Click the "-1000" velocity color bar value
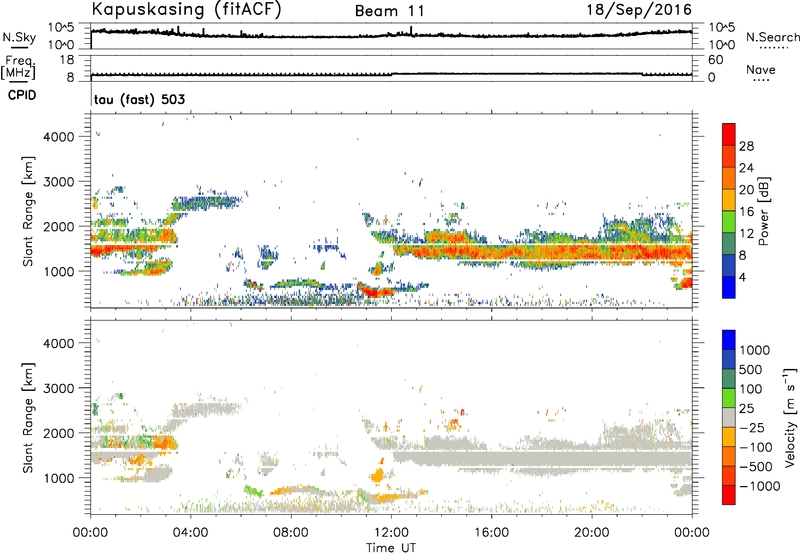The image size is (800, 554). (759, 486)
